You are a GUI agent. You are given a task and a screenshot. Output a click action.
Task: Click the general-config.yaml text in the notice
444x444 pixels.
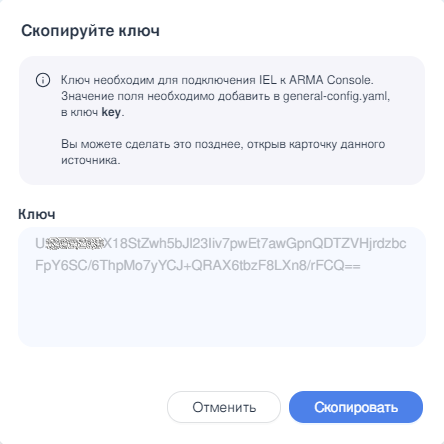coord(335,96)
